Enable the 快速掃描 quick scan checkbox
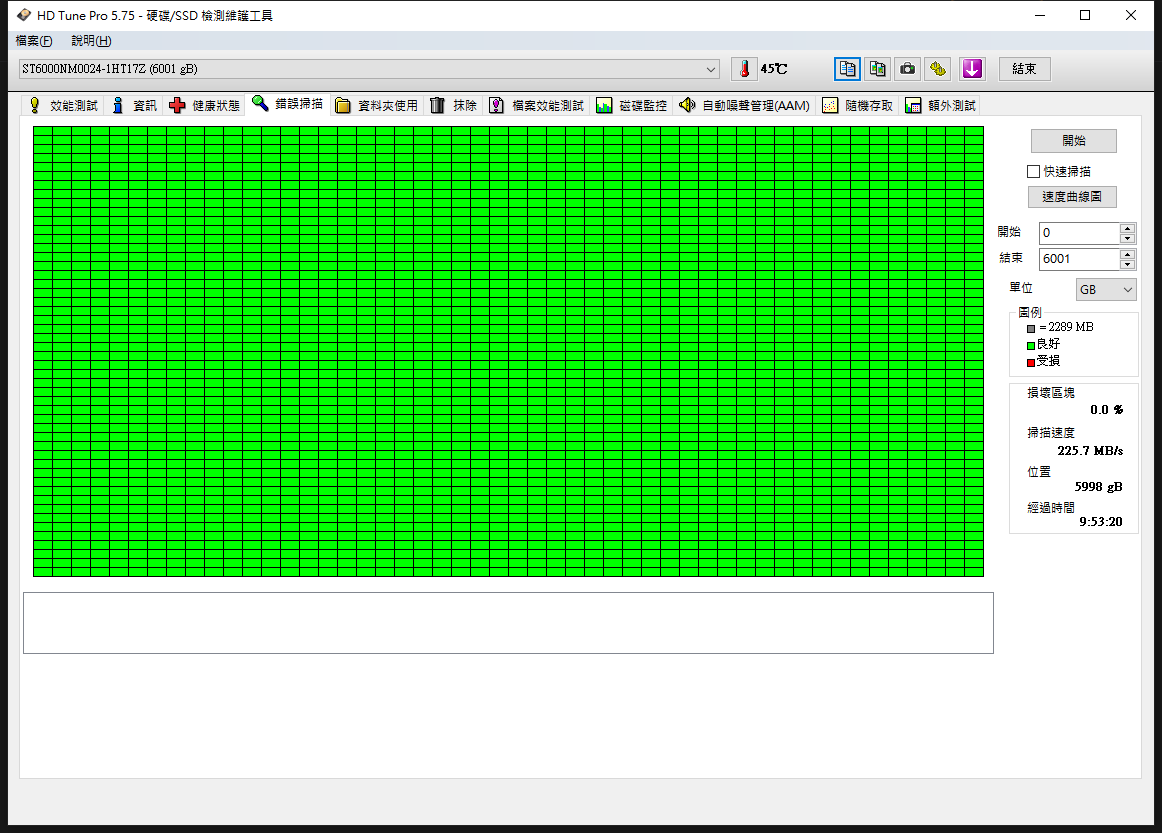The width and height of the screenshot is (1162, 833). (1034, 171)
